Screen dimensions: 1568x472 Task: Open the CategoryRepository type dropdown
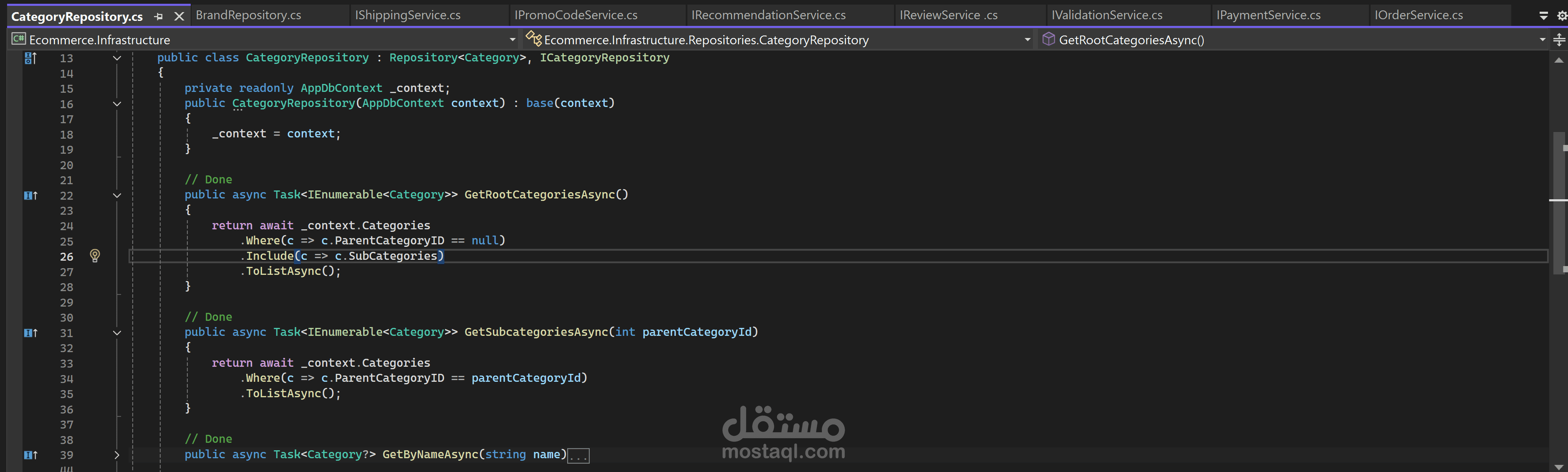point(1028,40)
